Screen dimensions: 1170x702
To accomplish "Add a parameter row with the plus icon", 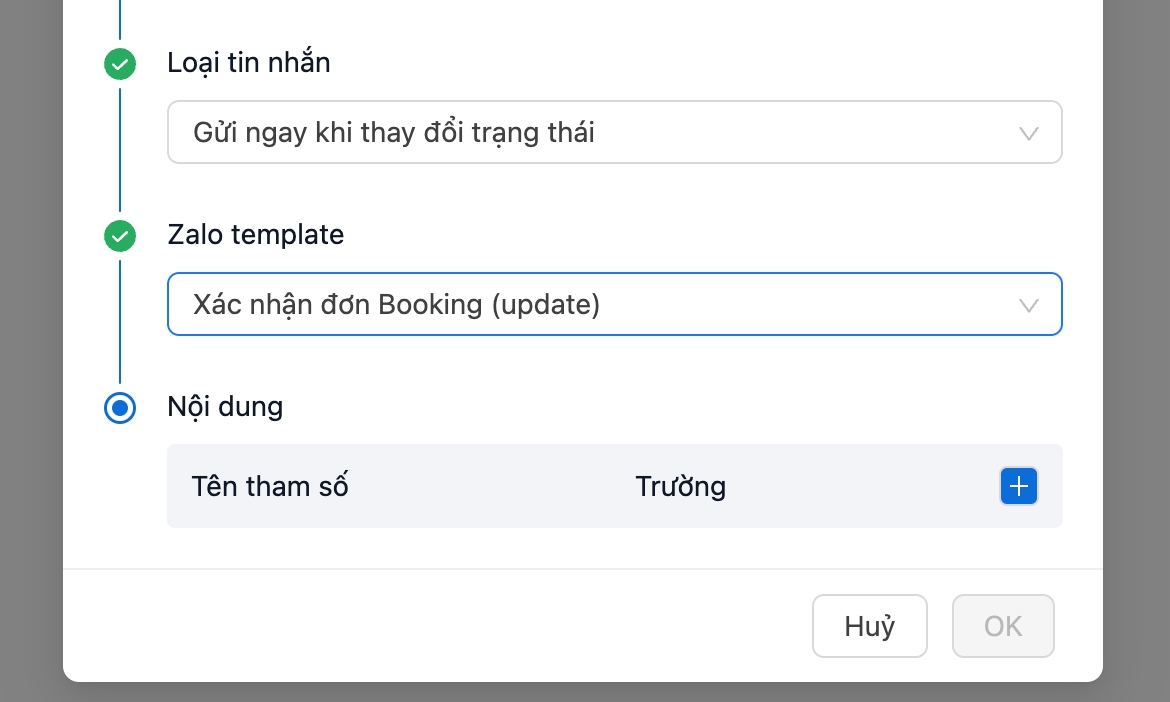I will (1019, 486).
